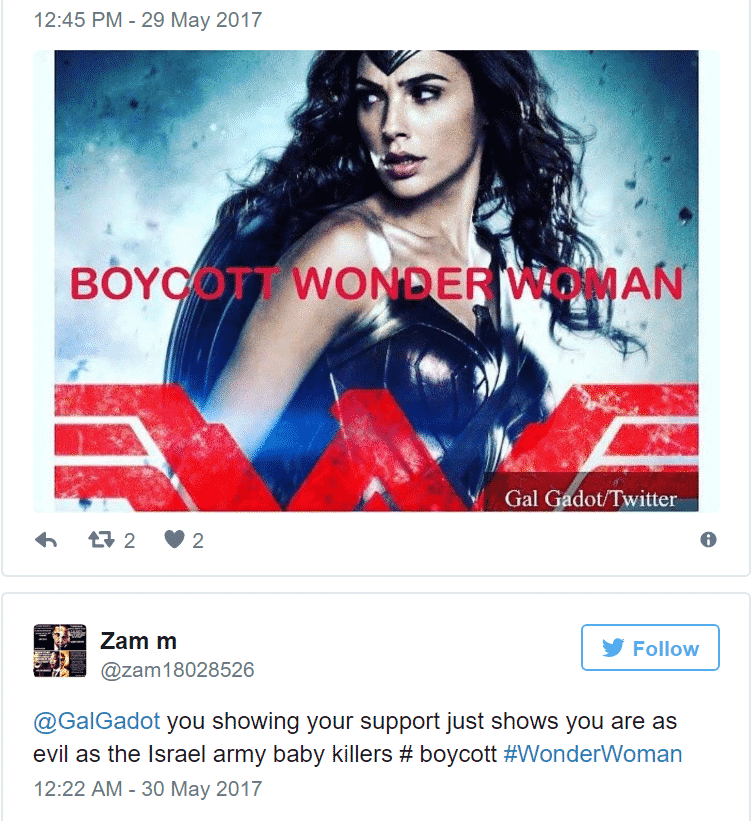
Task: Follow Zam m account
Action: pos(650,647)
